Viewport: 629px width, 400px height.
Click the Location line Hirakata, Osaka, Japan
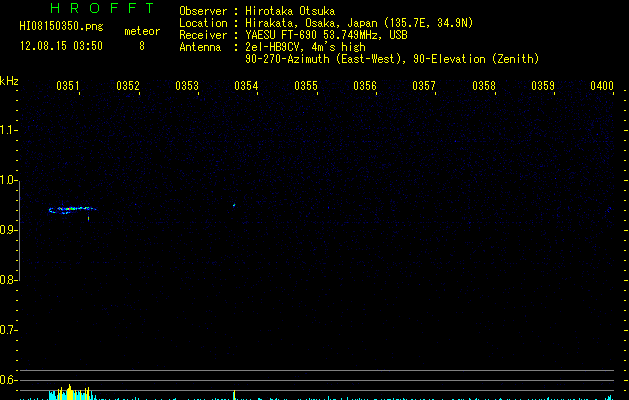point(359,23)
